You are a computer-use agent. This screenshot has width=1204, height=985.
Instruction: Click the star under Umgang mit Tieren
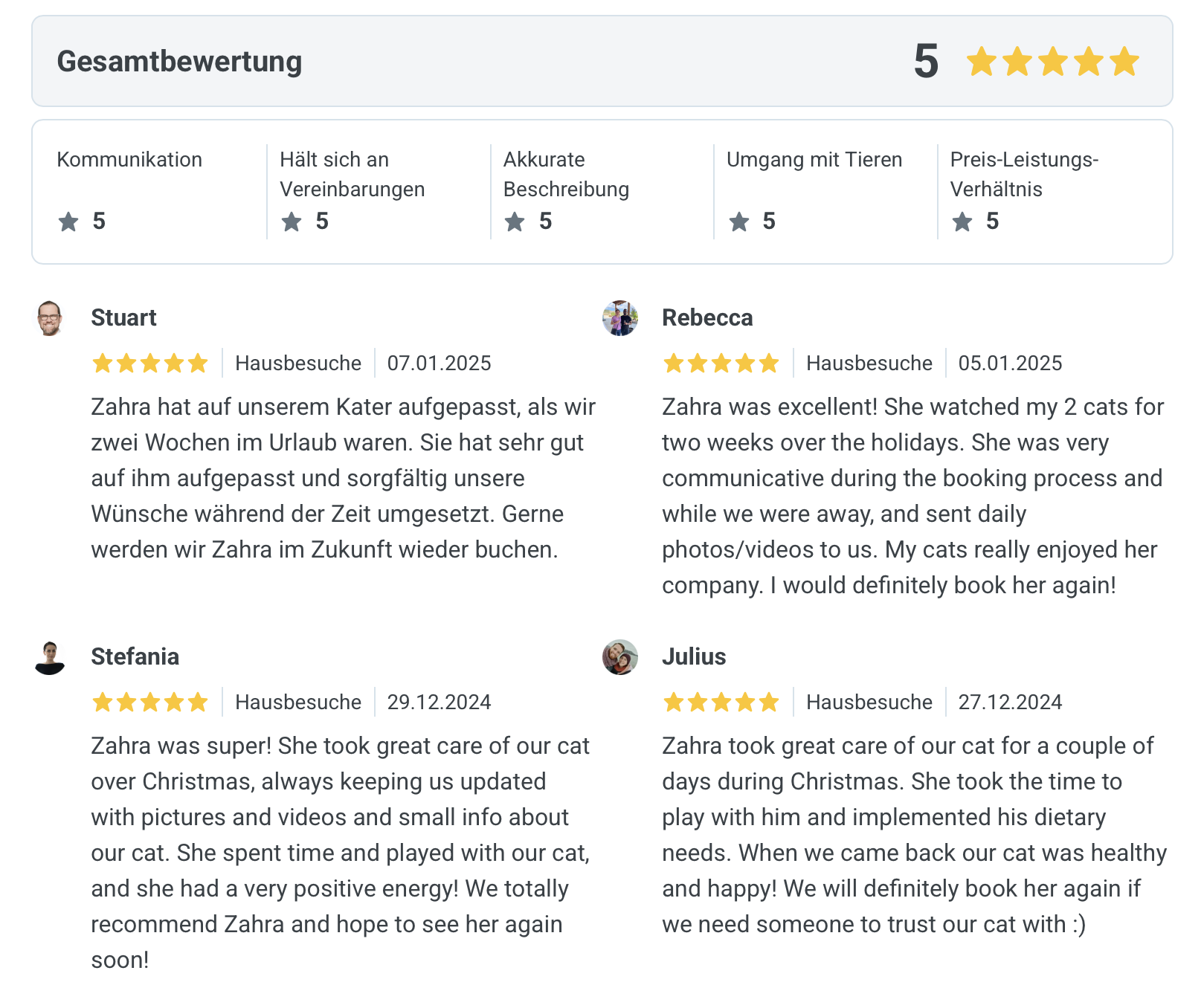point(738,222)
